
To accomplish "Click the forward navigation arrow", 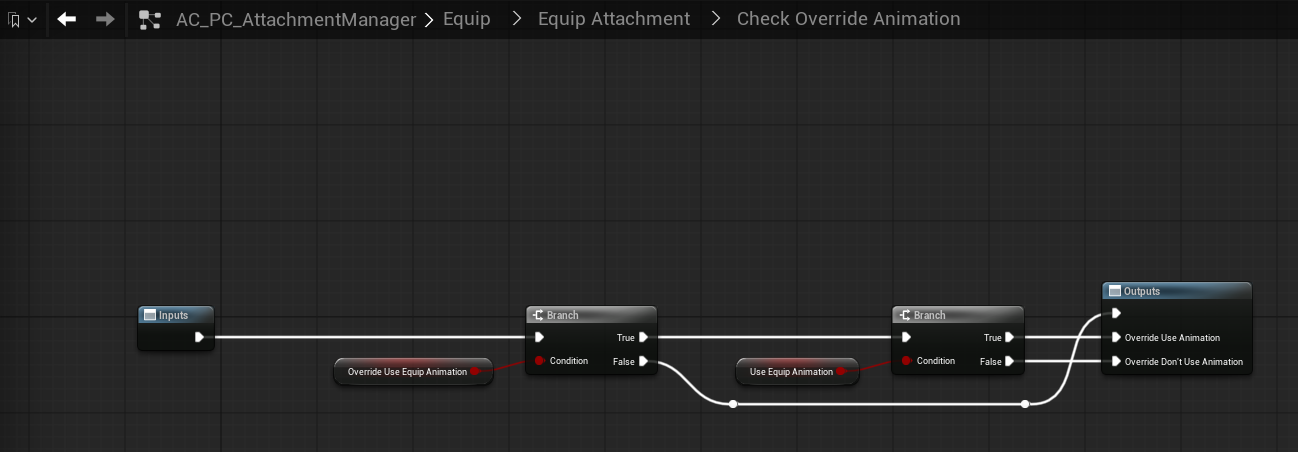I will point(105,19).
